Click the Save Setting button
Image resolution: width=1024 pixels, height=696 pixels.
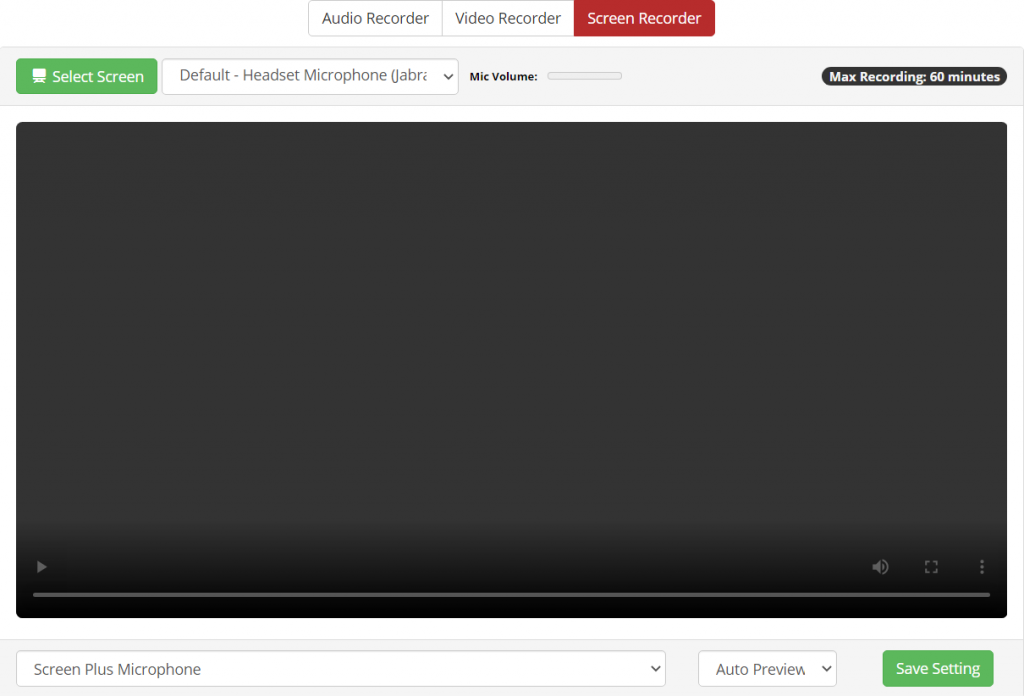click(x=938, y=669)
